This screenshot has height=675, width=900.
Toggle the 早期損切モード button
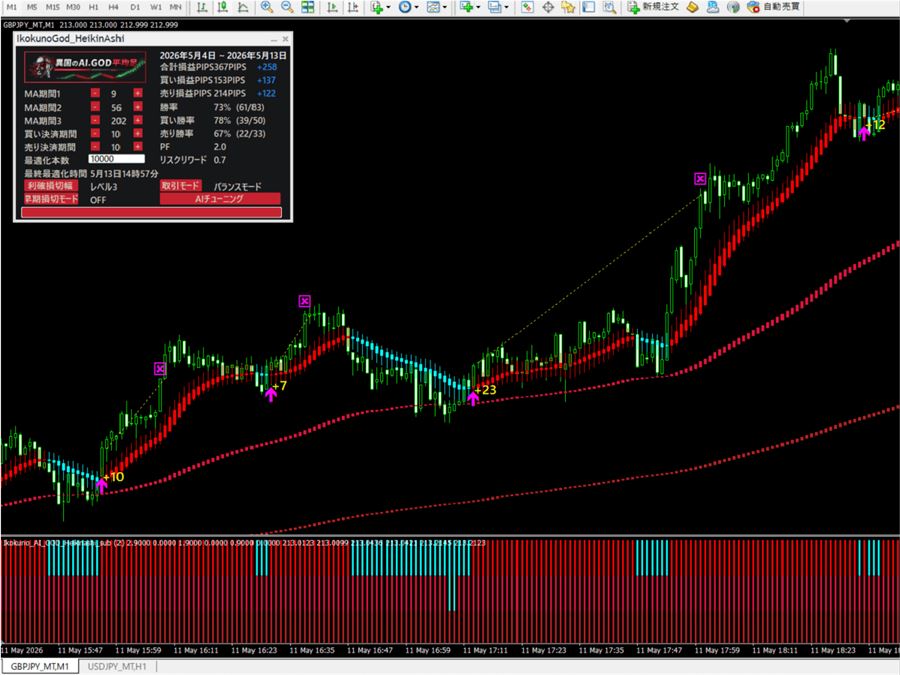(x=51, y=199)
